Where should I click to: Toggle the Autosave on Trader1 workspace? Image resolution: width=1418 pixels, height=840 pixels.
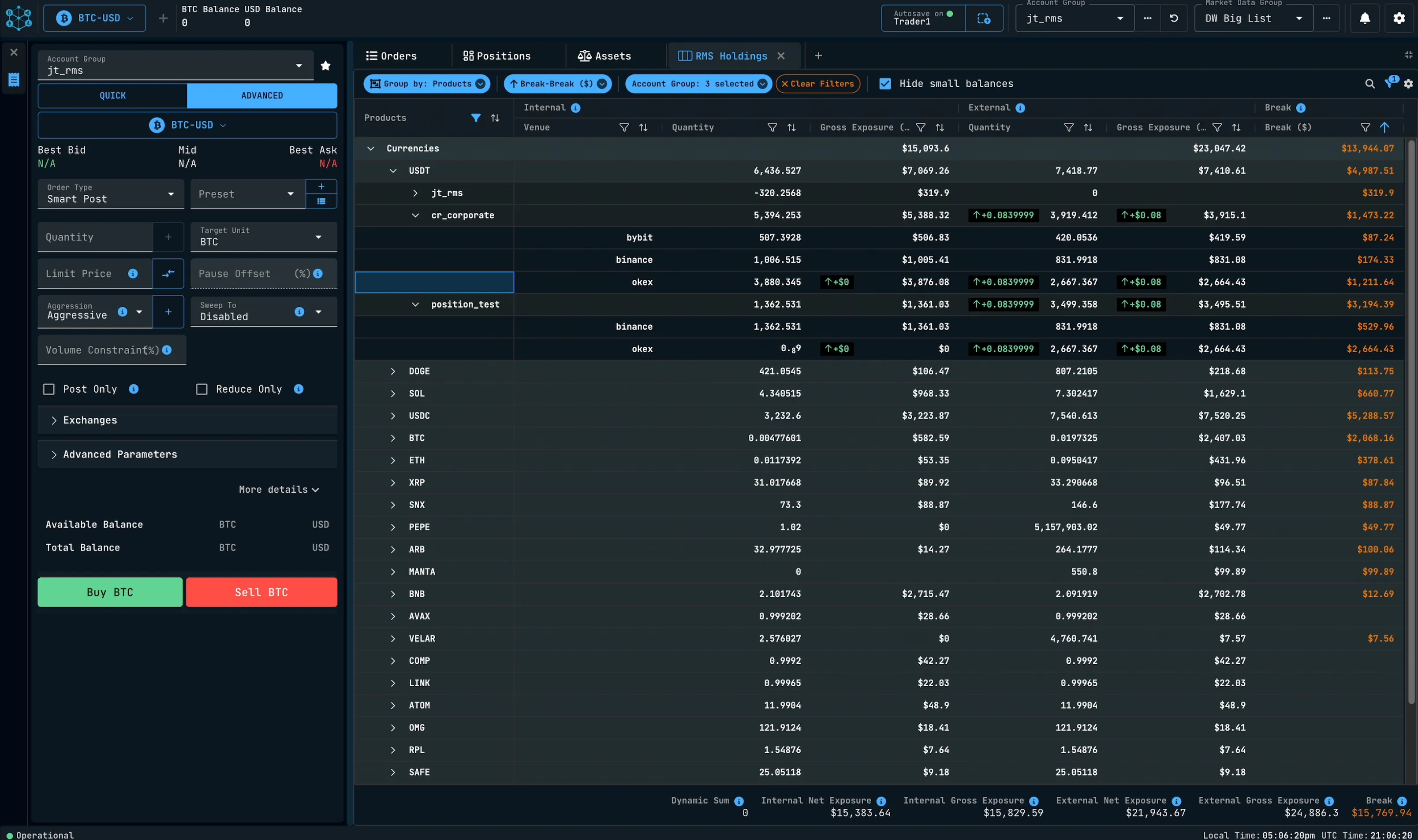(924, 18)
